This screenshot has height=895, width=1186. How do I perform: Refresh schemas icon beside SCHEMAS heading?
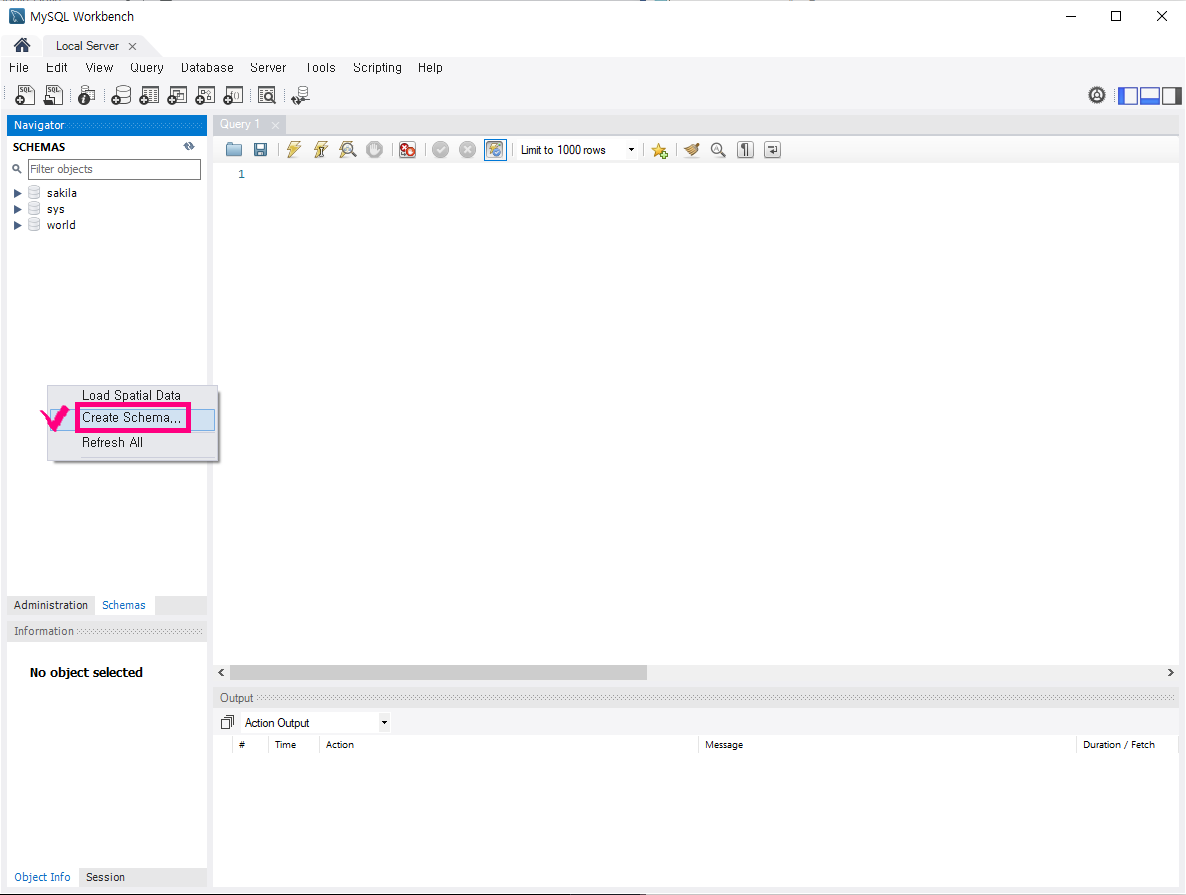(189, 146)
